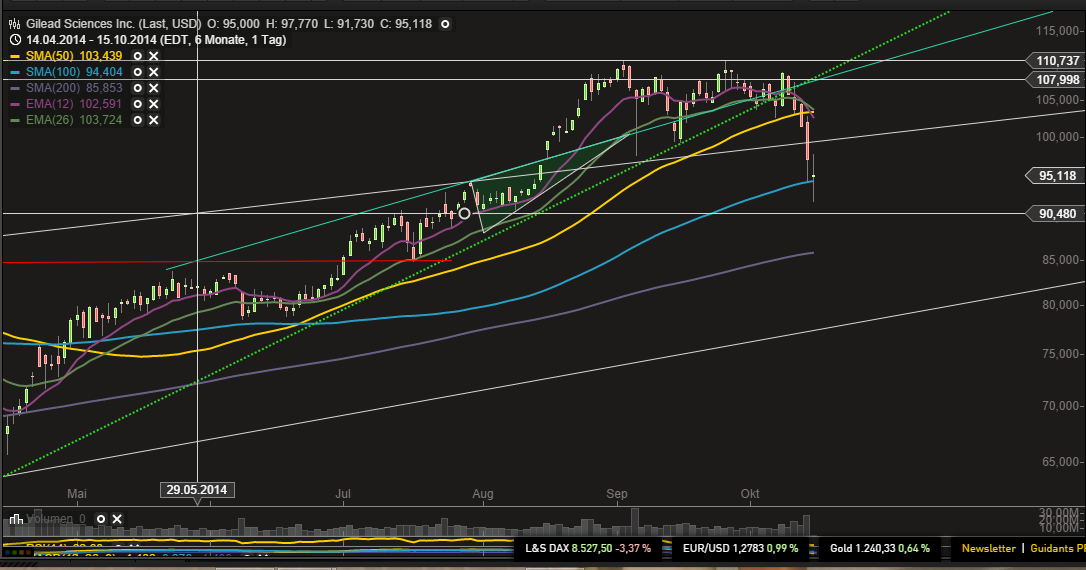The width and height of the screenshot is (1086, 570).
Task: Remove the SMA(100) indicator with its X
Action: pyautogui.click(x=154, y=73)
